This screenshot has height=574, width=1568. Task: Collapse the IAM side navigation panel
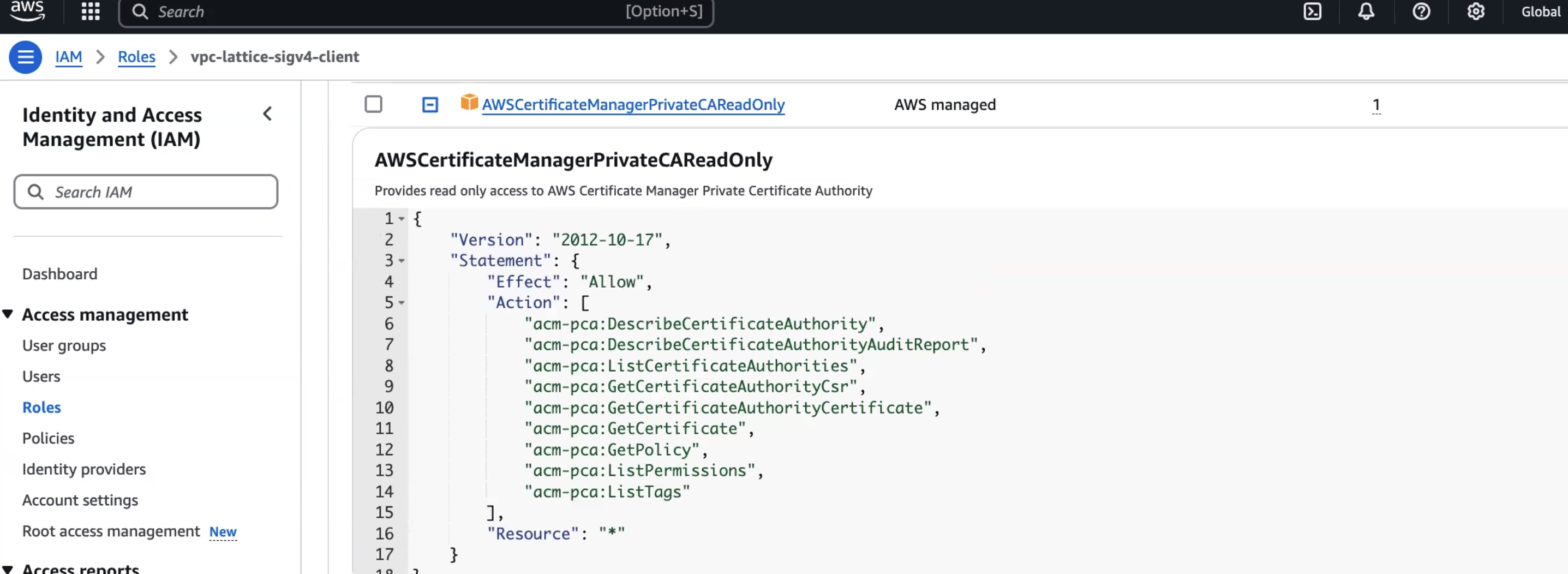click(x=267, y=114)
